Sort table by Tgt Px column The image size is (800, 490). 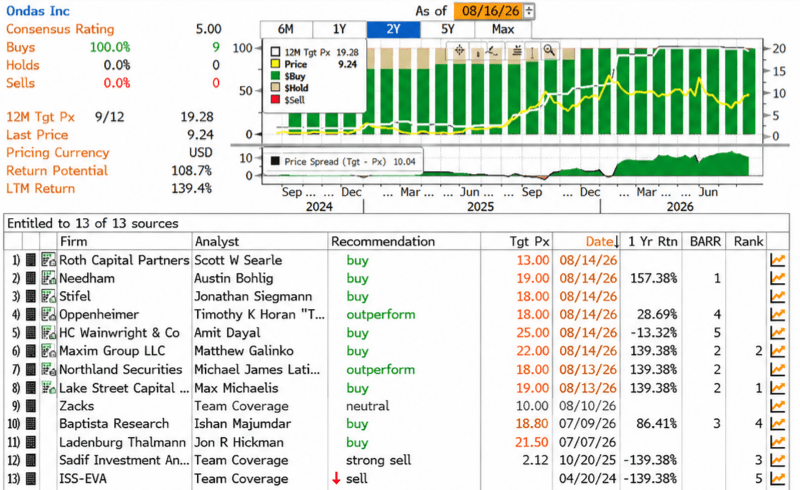click(530, 241)
